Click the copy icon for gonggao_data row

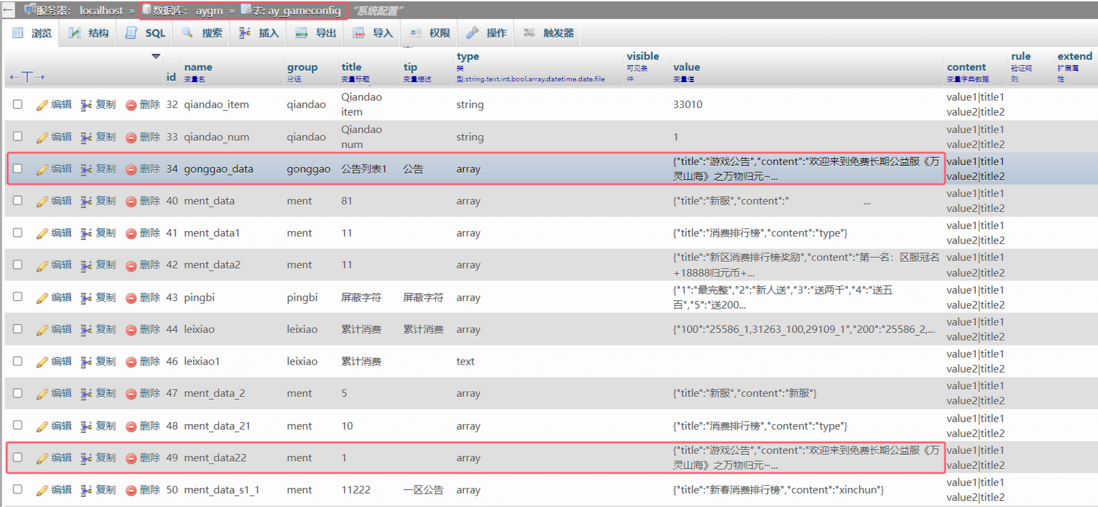[x=87, y=169]
